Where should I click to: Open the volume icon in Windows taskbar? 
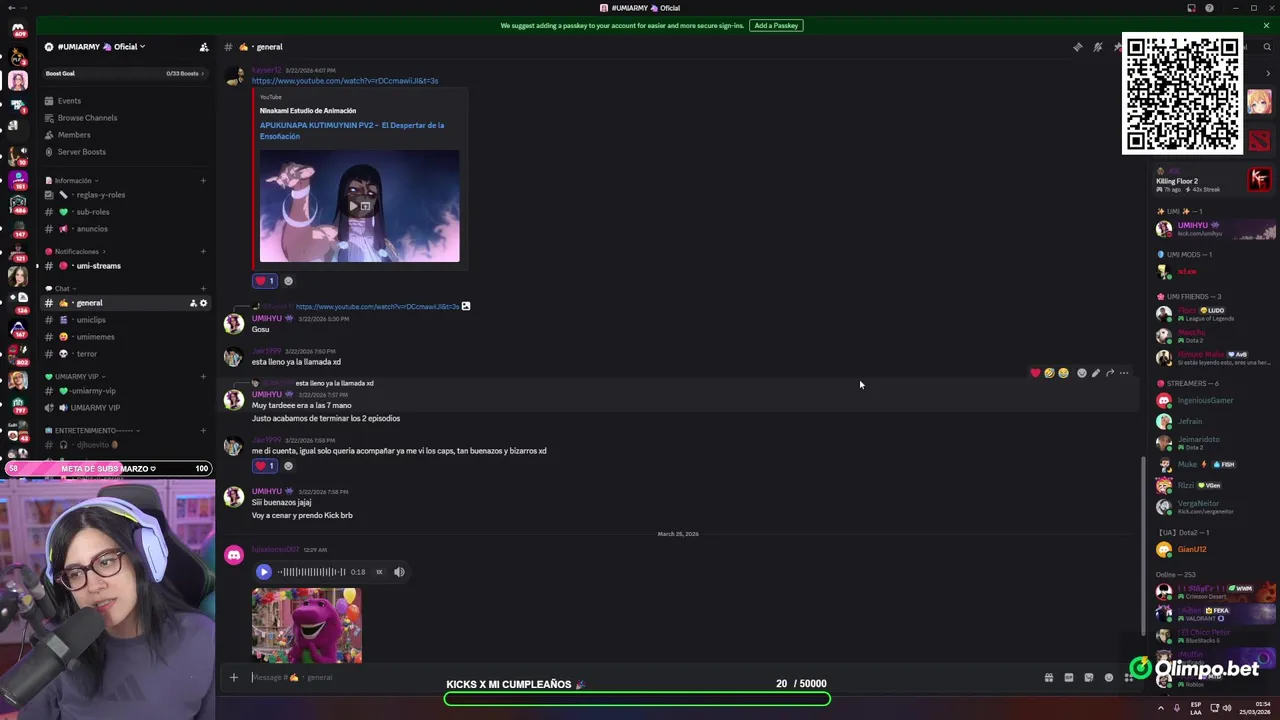coord(1228,708)
